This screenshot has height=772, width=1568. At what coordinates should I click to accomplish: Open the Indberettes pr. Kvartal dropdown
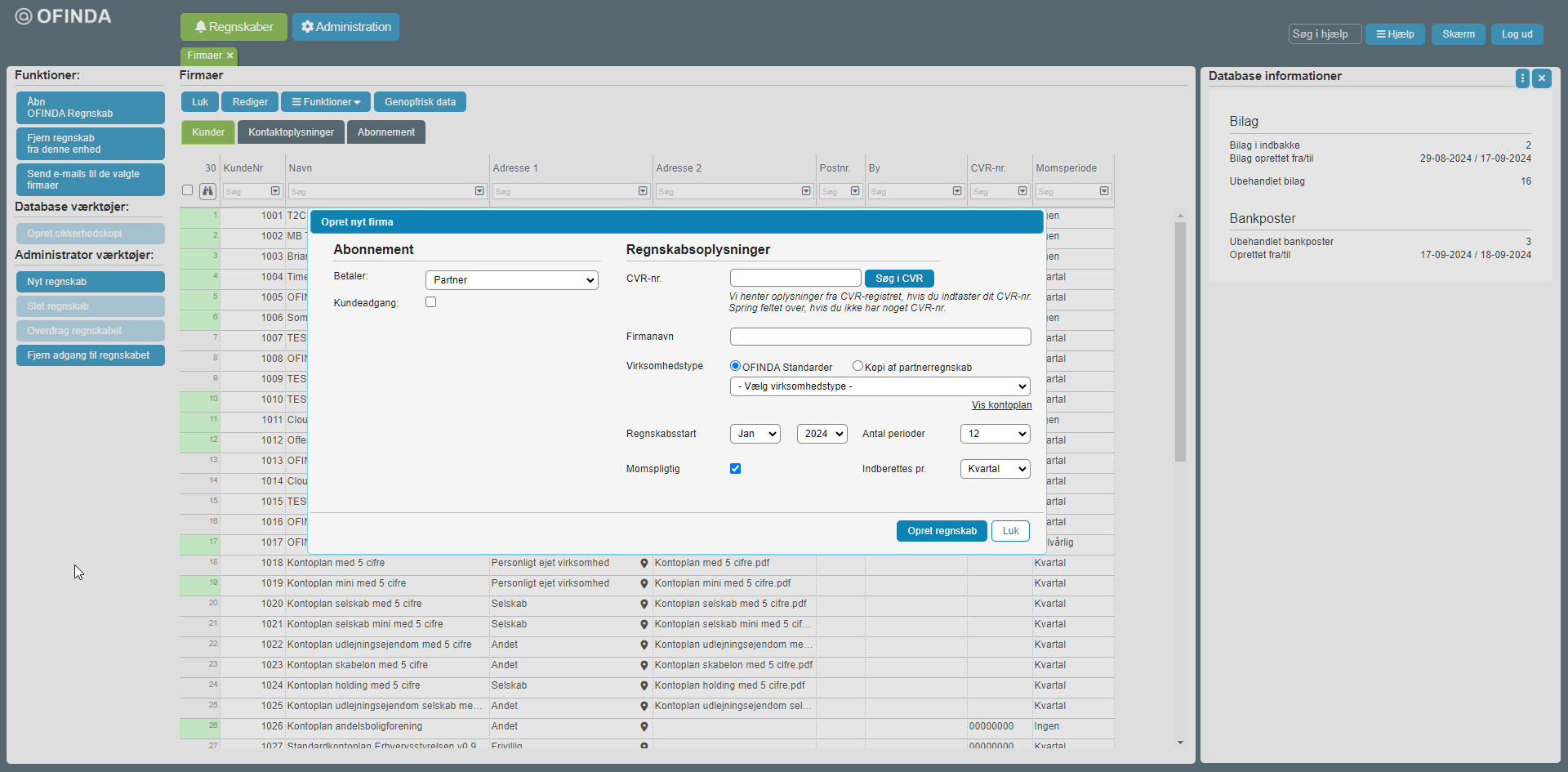coord(995,469)
